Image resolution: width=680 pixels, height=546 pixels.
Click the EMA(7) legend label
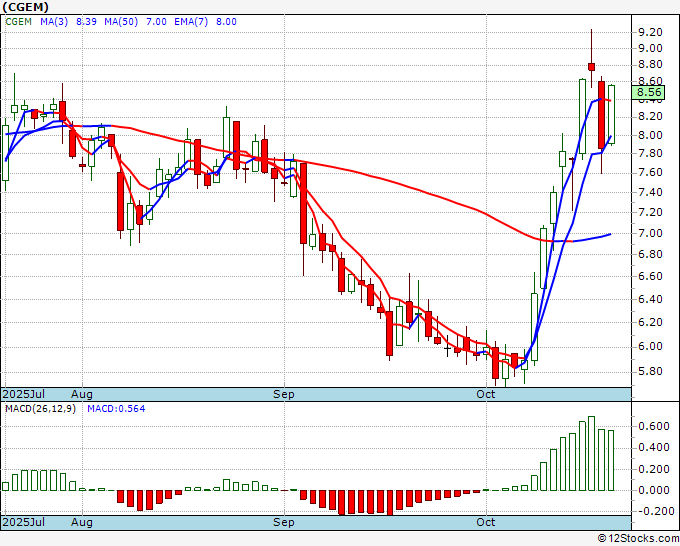[x=191, y=22]
